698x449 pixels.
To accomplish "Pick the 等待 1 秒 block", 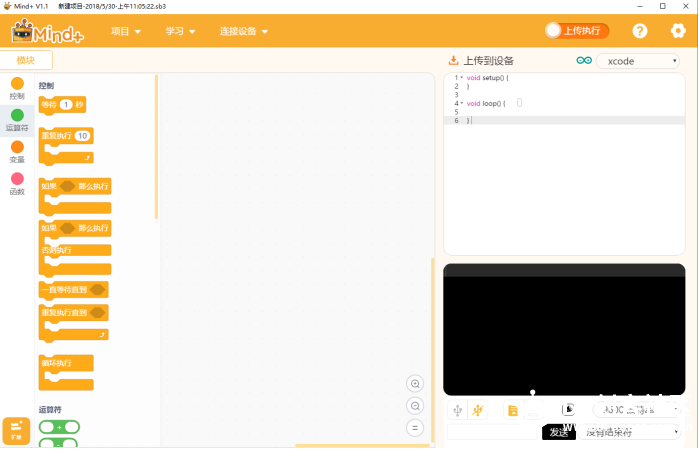I will click(62, 105).
